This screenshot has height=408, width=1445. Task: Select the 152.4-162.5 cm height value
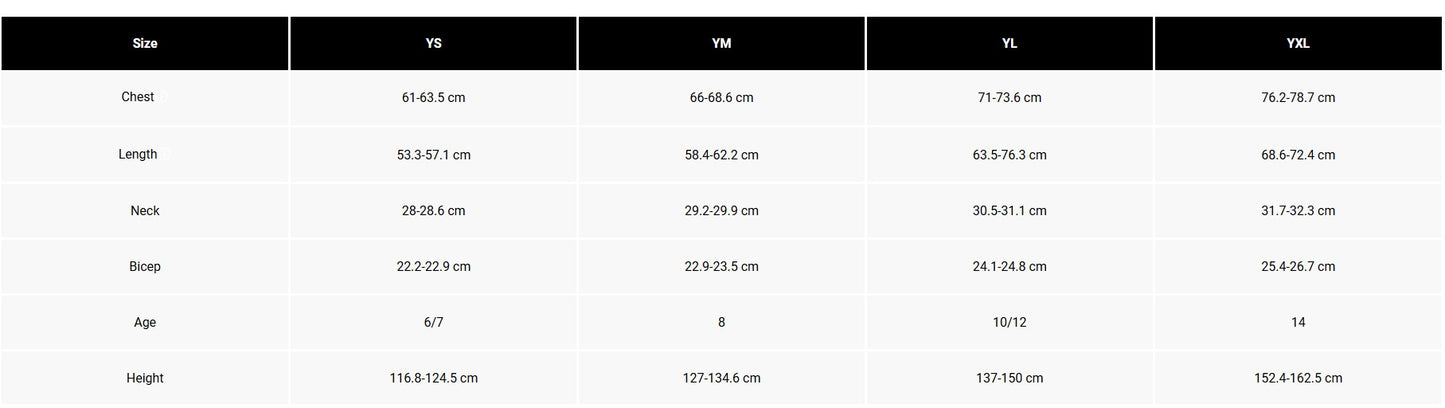1298,379
